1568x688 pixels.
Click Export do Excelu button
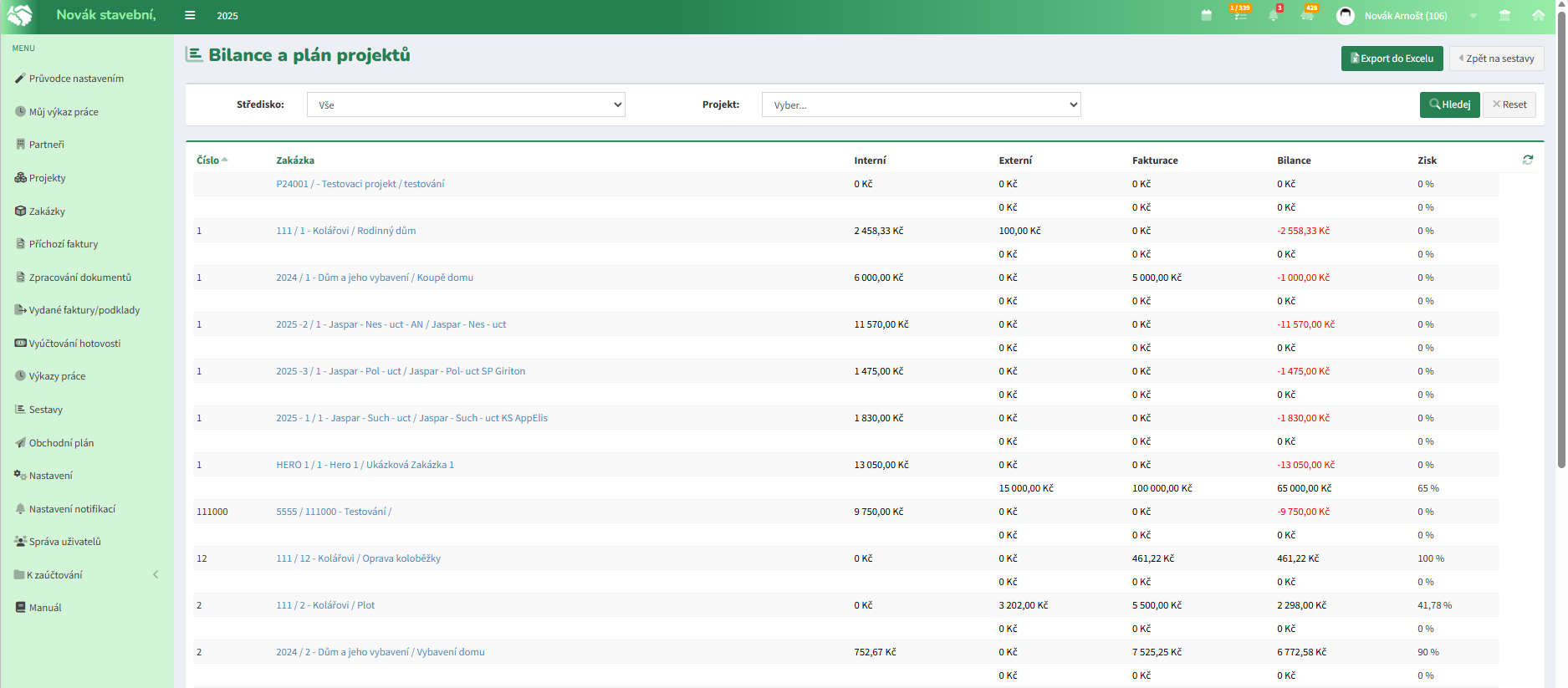1392,59
